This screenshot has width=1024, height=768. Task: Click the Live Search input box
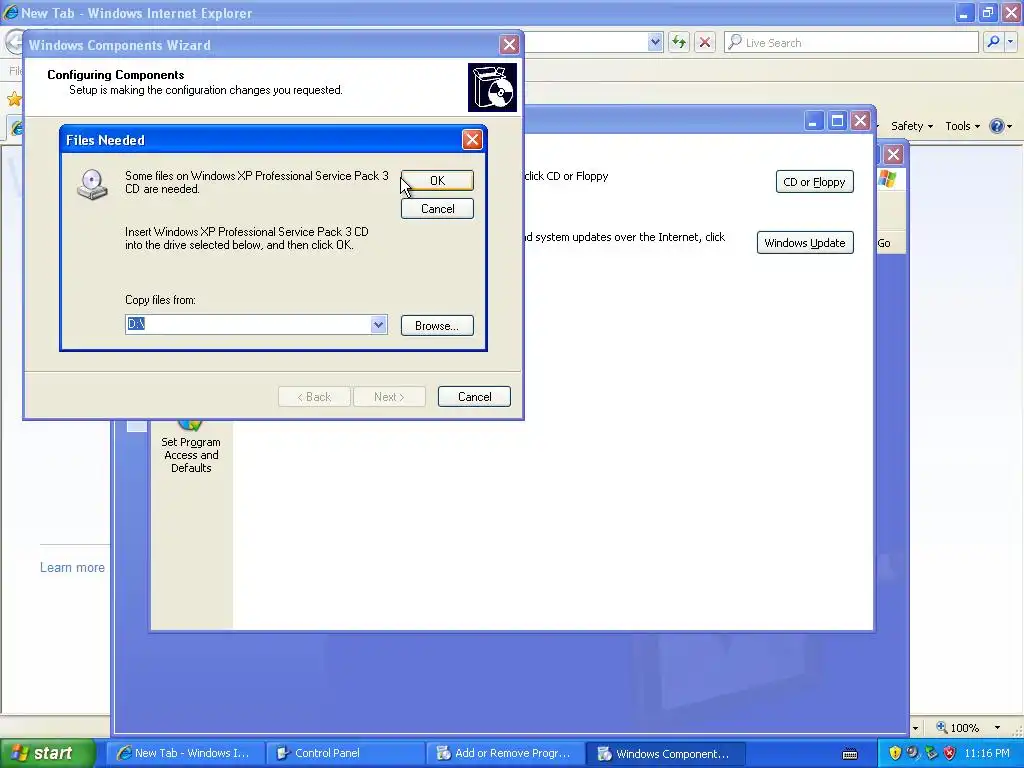851,42
